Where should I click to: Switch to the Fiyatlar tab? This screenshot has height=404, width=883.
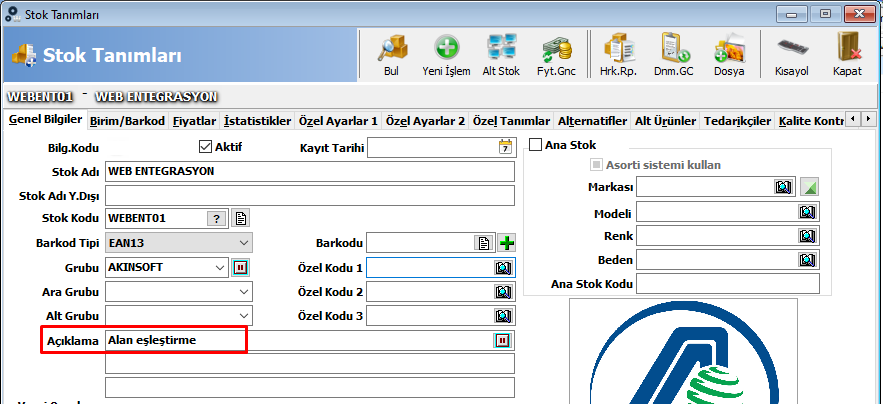194,121
